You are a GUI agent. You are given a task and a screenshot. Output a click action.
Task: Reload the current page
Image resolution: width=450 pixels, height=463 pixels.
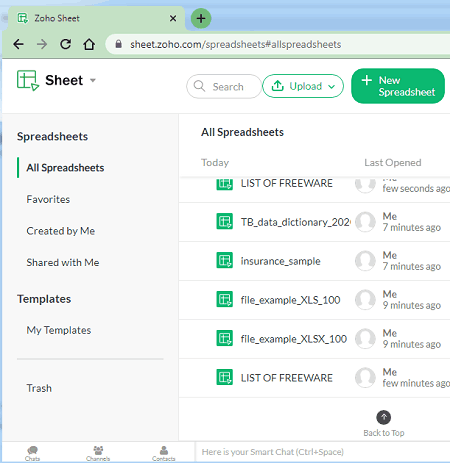tap(65, 44)
